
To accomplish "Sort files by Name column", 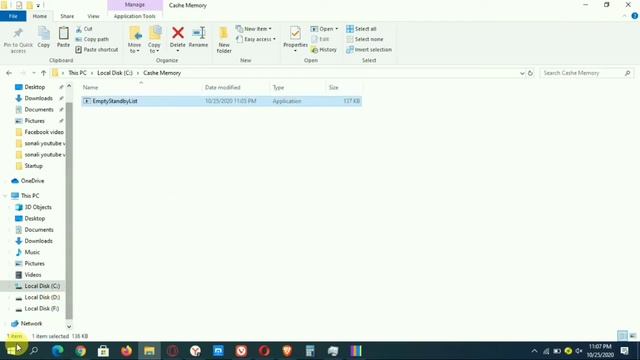I will point(141,87).
